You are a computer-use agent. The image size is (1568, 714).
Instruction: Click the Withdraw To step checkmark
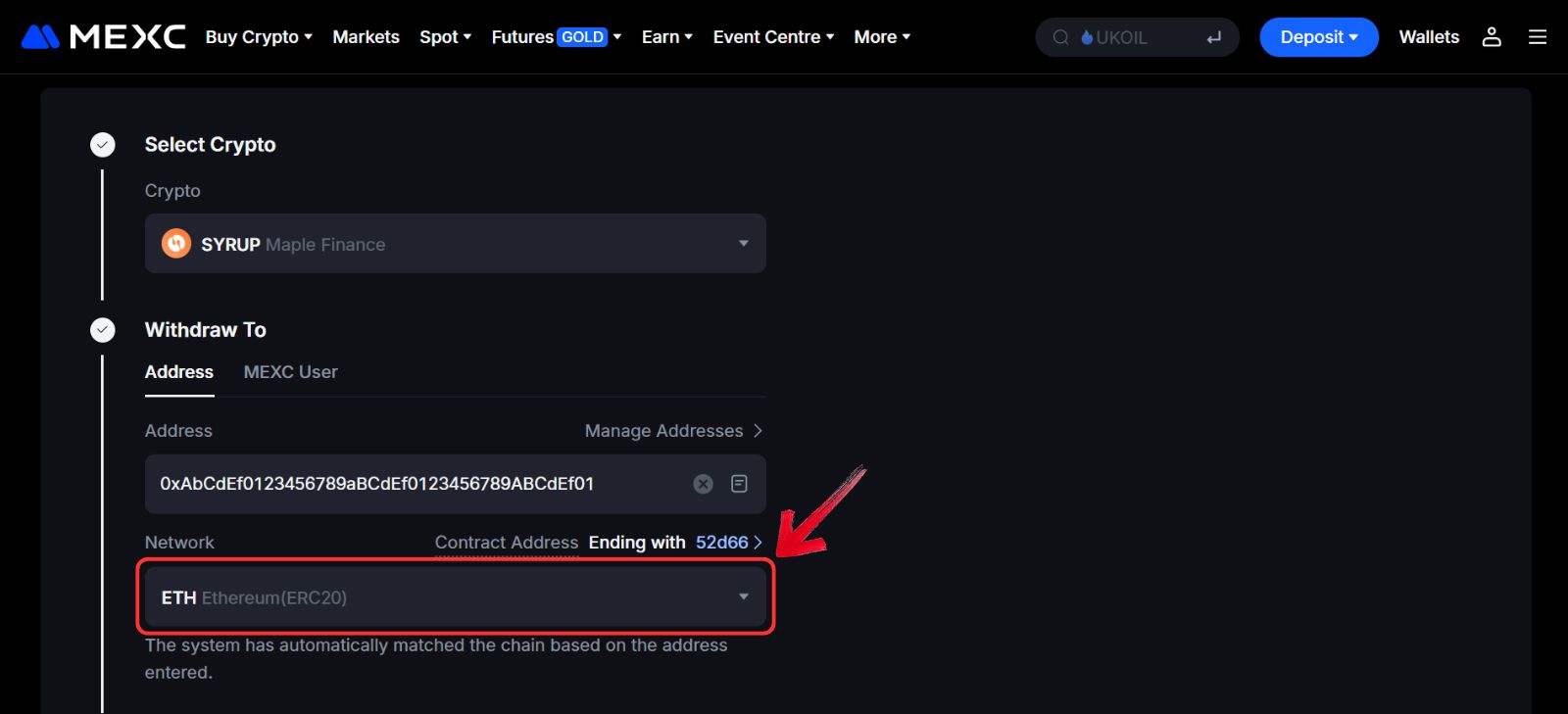point(103,330)
